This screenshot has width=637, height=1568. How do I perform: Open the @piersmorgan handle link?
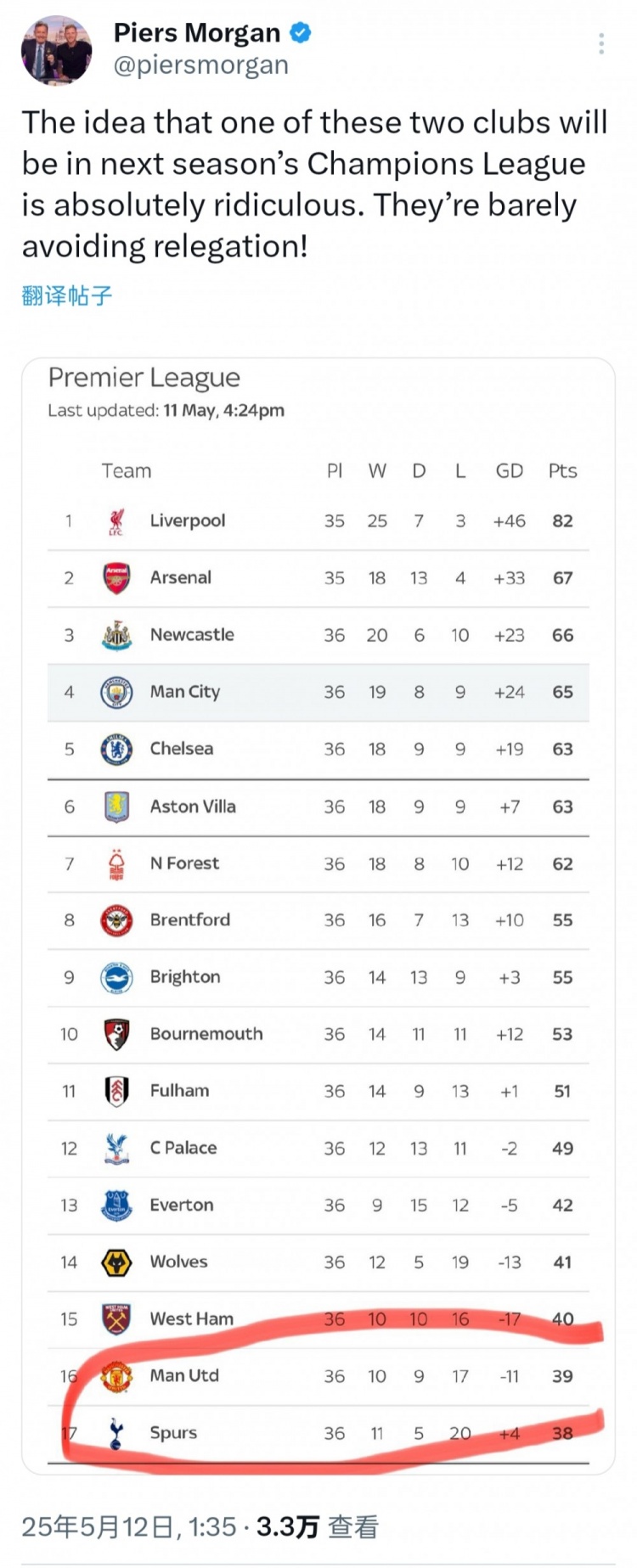pyautogui.click(x=201, y=65)
